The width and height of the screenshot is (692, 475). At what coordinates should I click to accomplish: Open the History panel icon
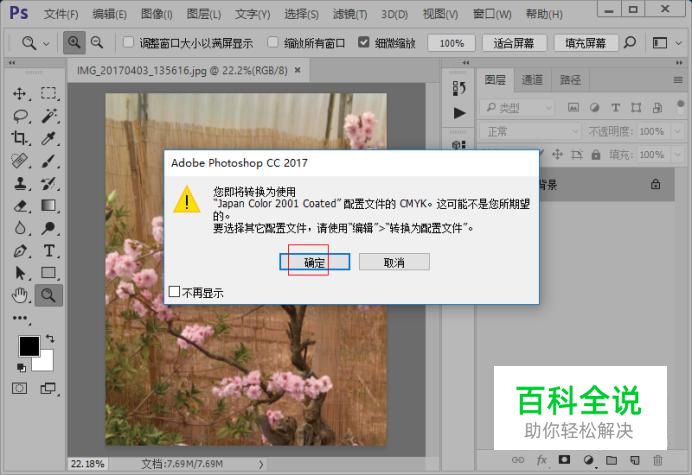point(459,88)
